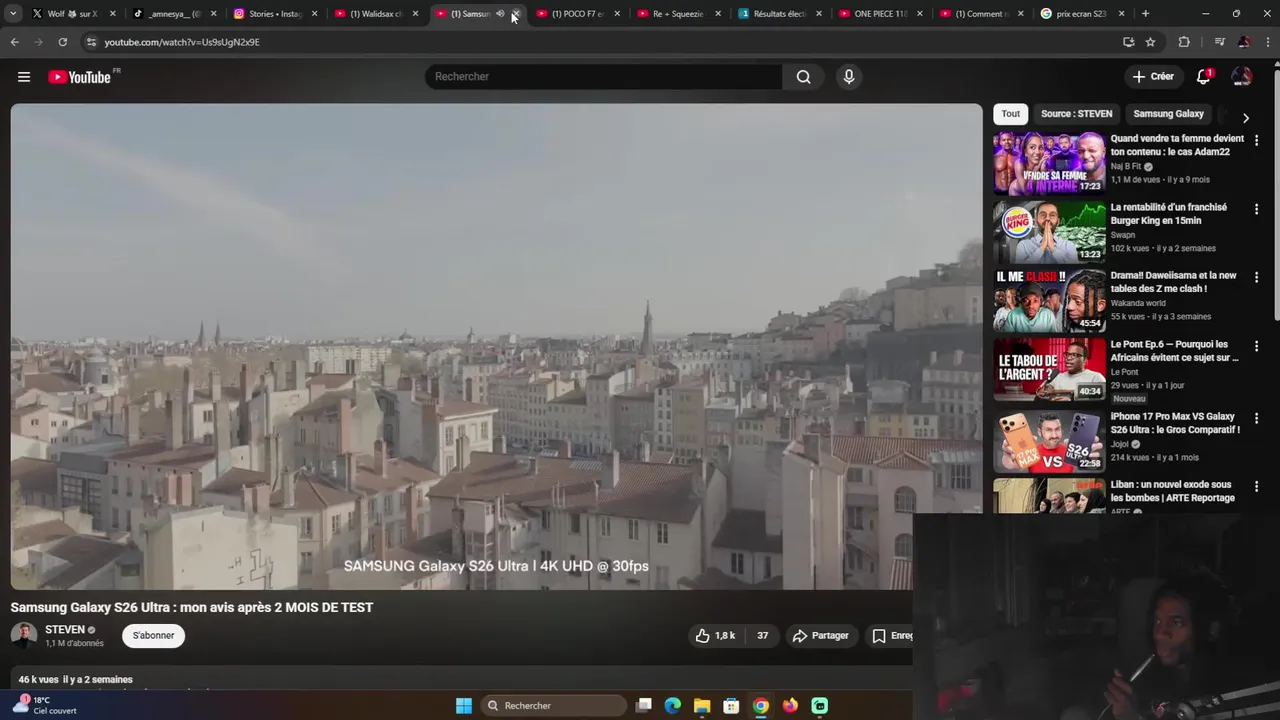Viewport: 1280px width, 720px height.
Task: Open the Adam22 video thumbnail
Action: pyautogui.click(x=1049, y=163)
